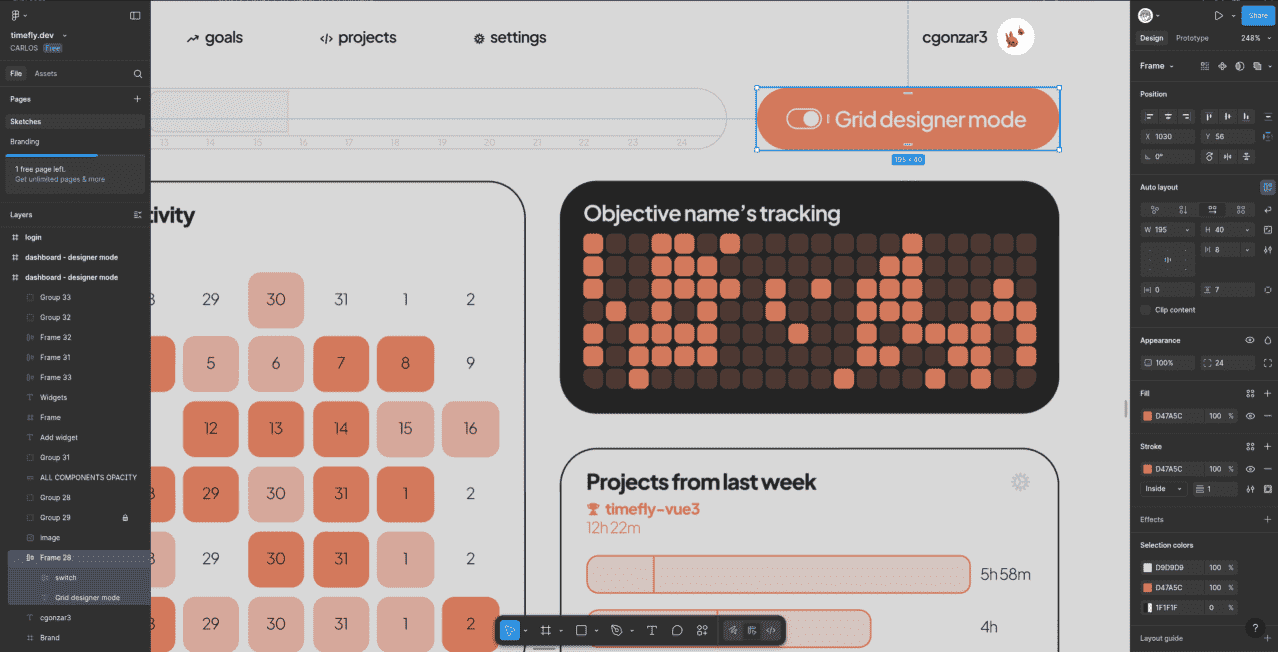This screenshot has height=652, width=1278.
Task: Select the 'Group 29' layer
Action: [55, 517]
